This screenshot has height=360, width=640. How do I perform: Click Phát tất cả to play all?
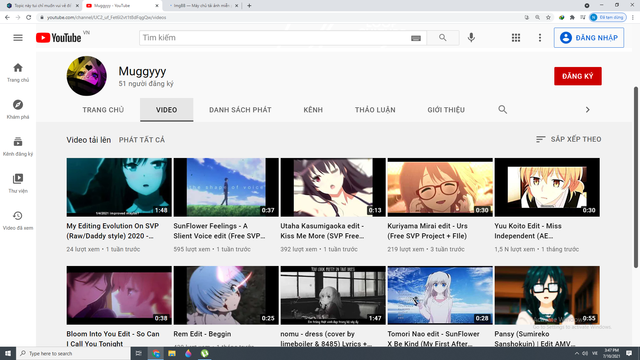pos(142,140)
